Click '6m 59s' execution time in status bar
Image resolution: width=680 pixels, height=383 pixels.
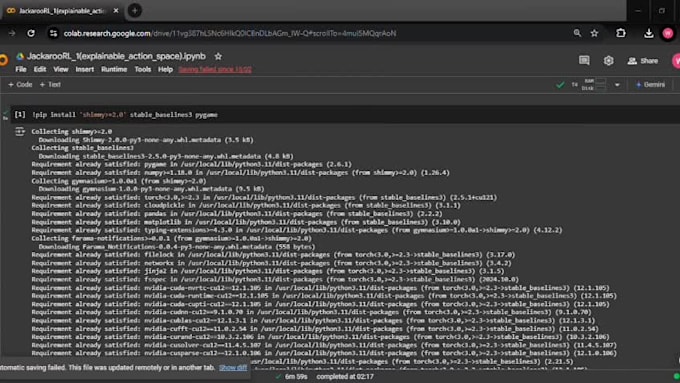coord(296,376)
